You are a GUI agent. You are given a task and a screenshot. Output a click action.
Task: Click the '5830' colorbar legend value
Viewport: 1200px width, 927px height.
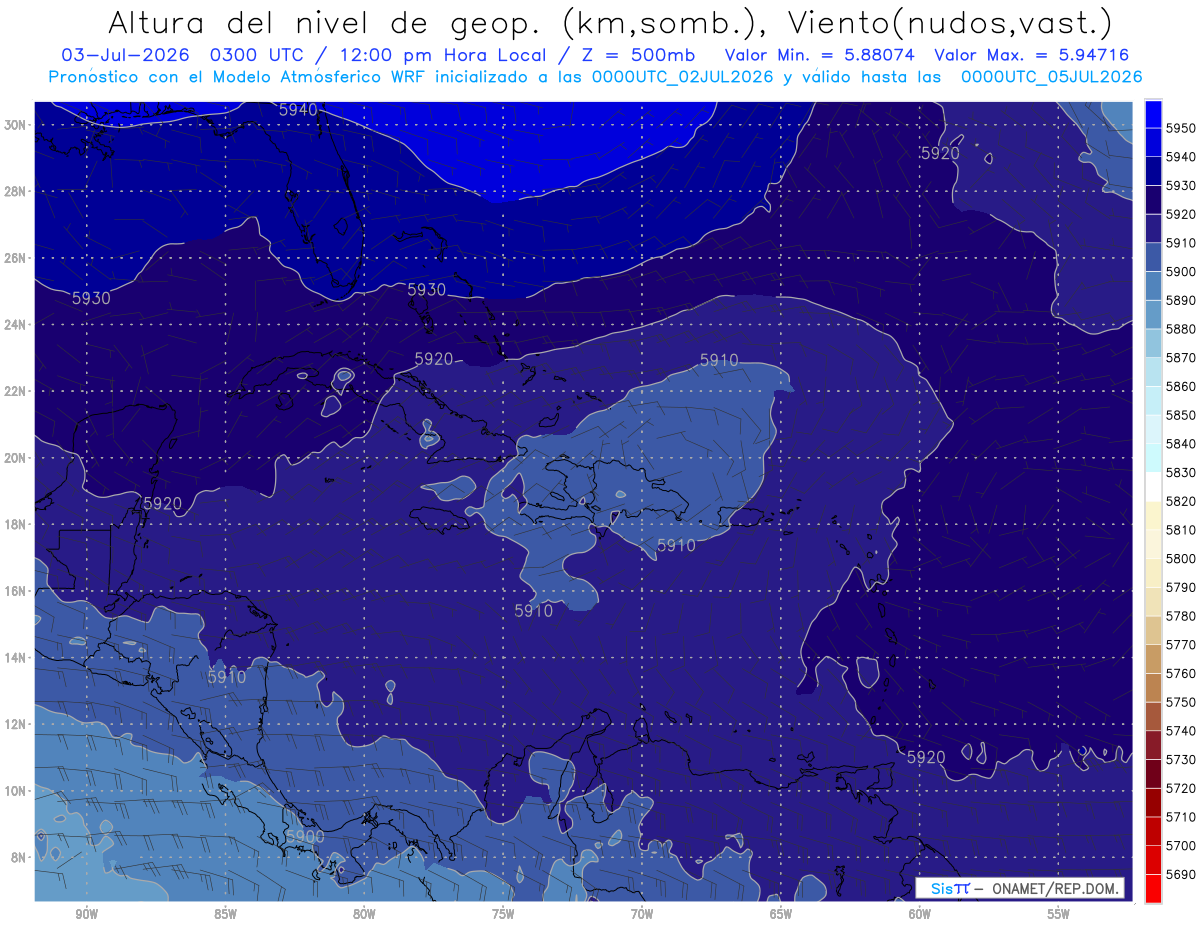pyautogui.click(x=1182, y=472)
